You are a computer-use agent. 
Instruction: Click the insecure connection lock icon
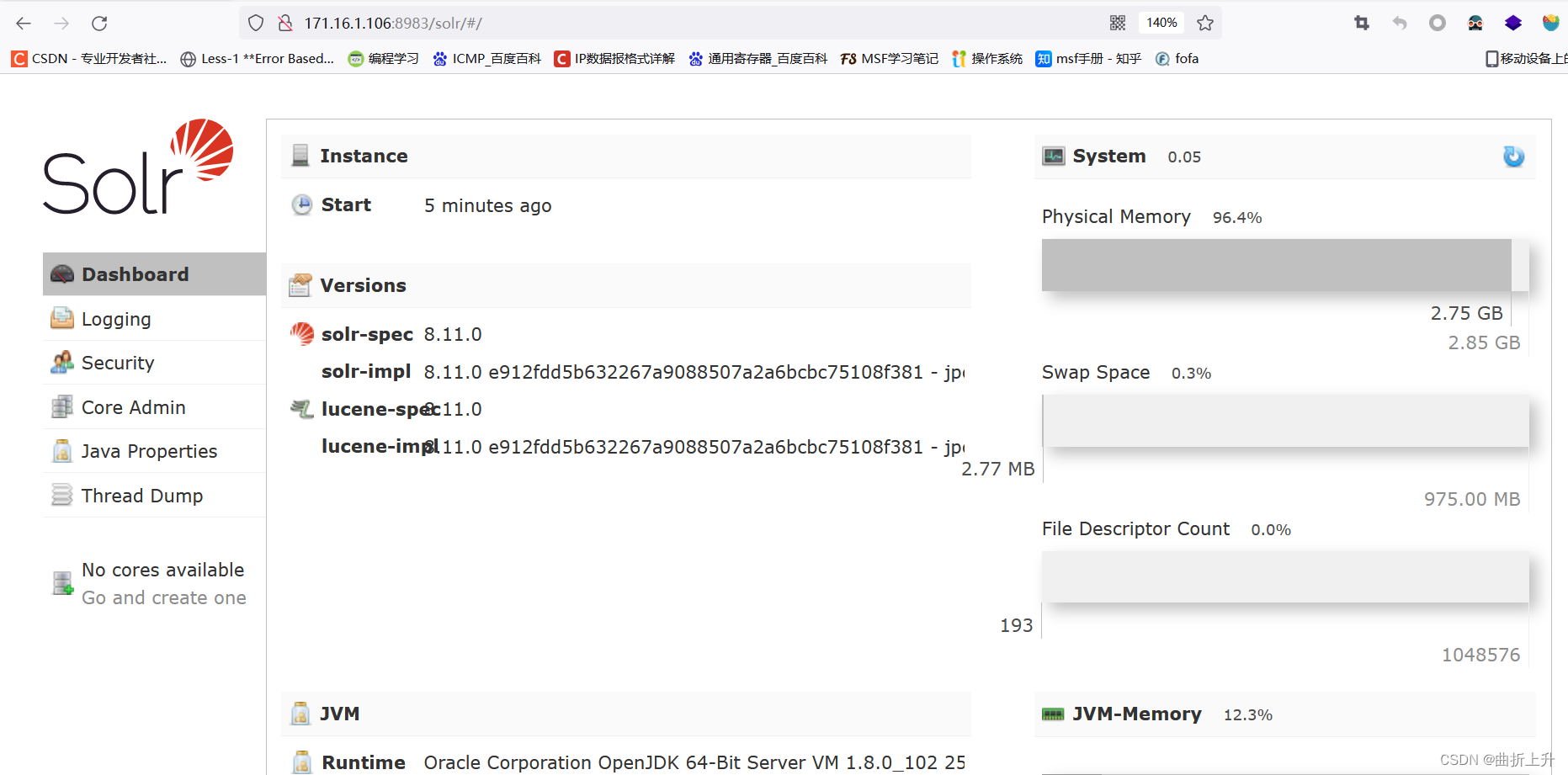click(285, 23)
